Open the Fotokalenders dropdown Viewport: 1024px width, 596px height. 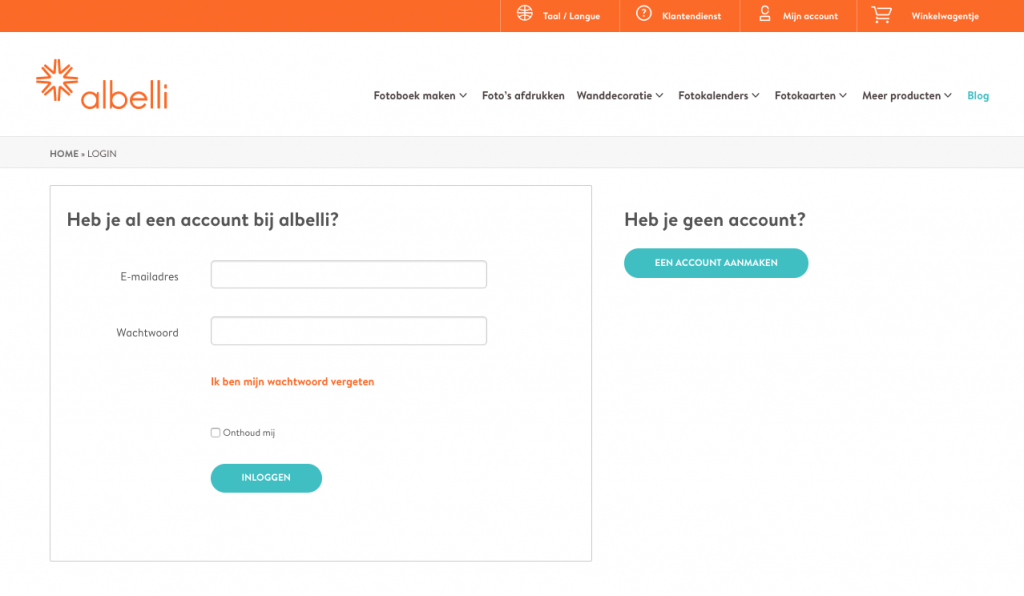point(719,96)
